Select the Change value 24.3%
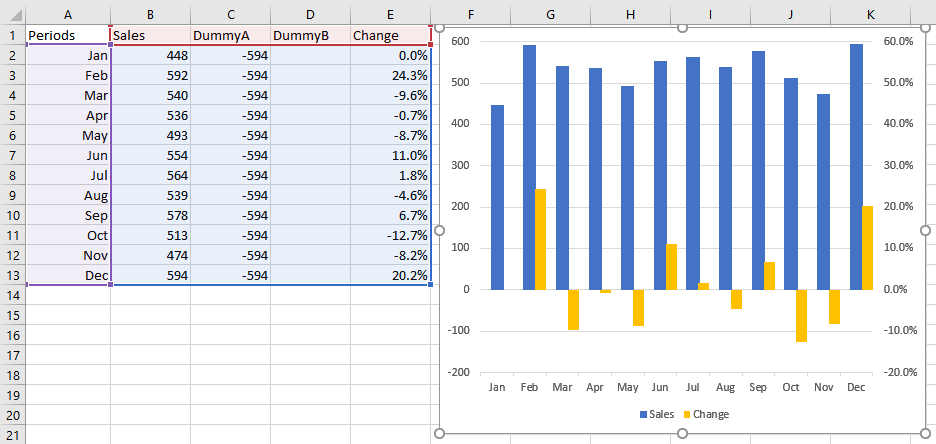The image size is (936, 444). (390, 75)
